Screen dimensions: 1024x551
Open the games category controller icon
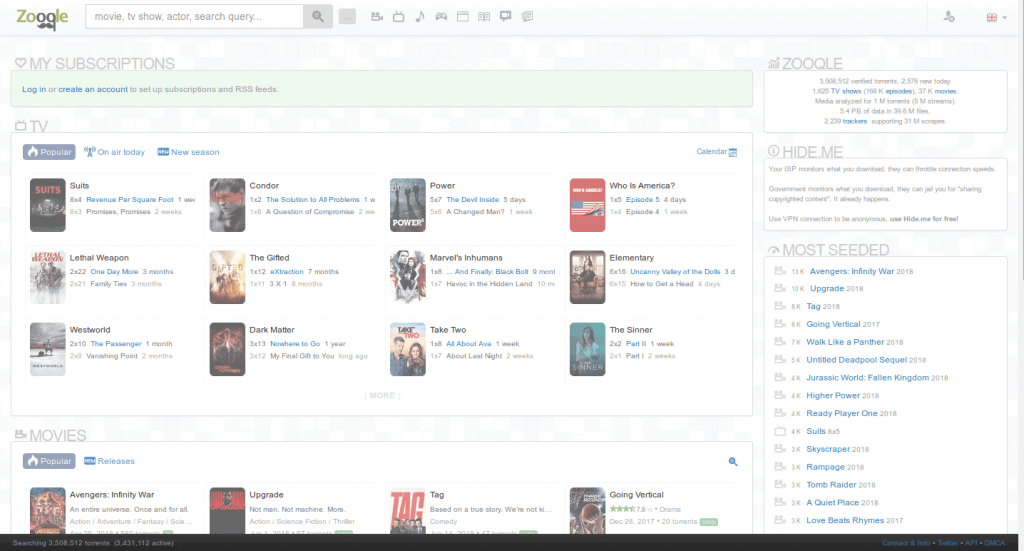point(441,17)
